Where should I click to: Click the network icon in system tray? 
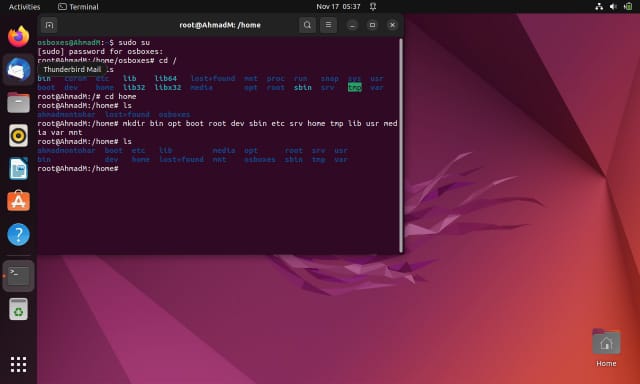(599, 7)
